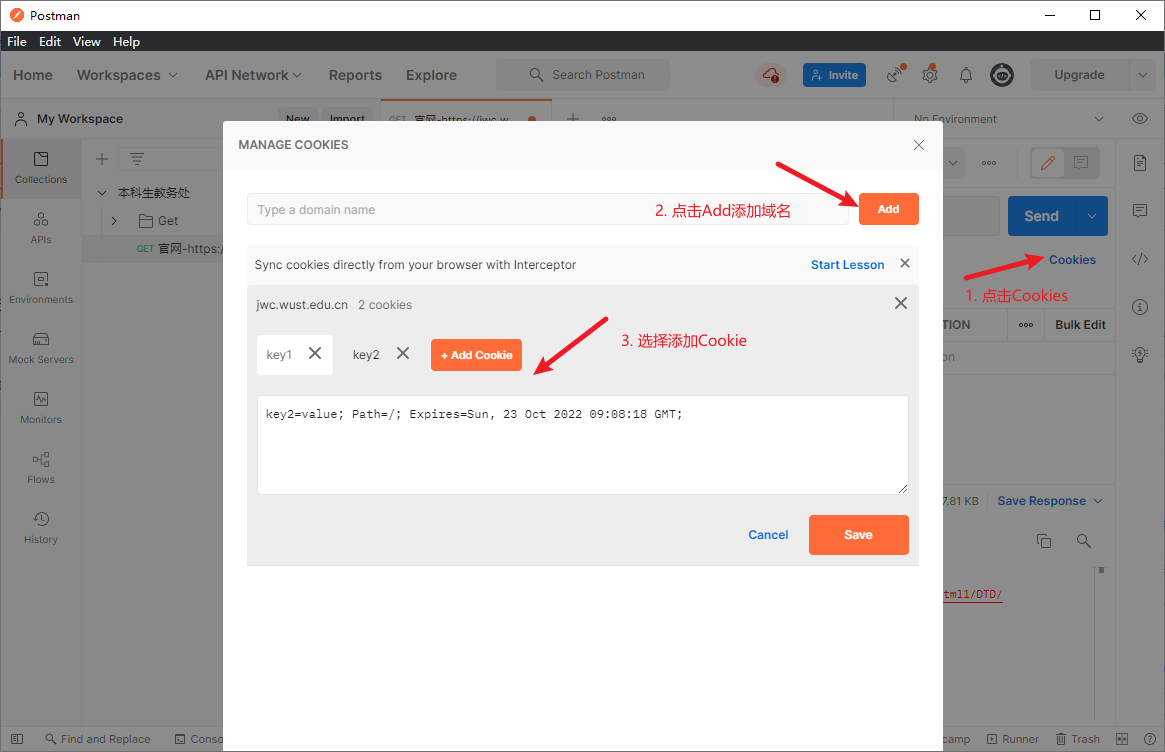Go to Home
The width and height of the screenshot is (1165, 752).
pyautogui.click(x=33, y=75)
